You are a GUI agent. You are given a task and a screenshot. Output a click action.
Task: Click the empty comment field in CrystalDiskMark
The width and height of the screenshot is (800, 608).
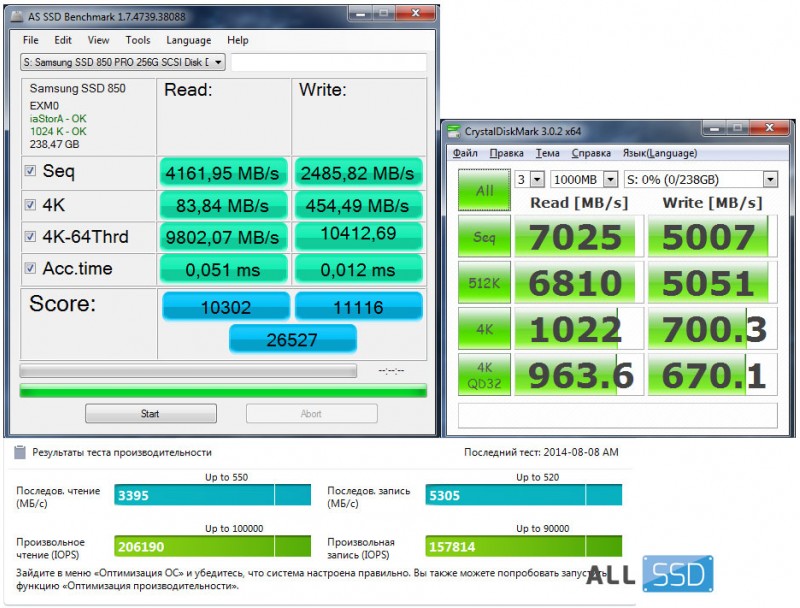[618, 415]
